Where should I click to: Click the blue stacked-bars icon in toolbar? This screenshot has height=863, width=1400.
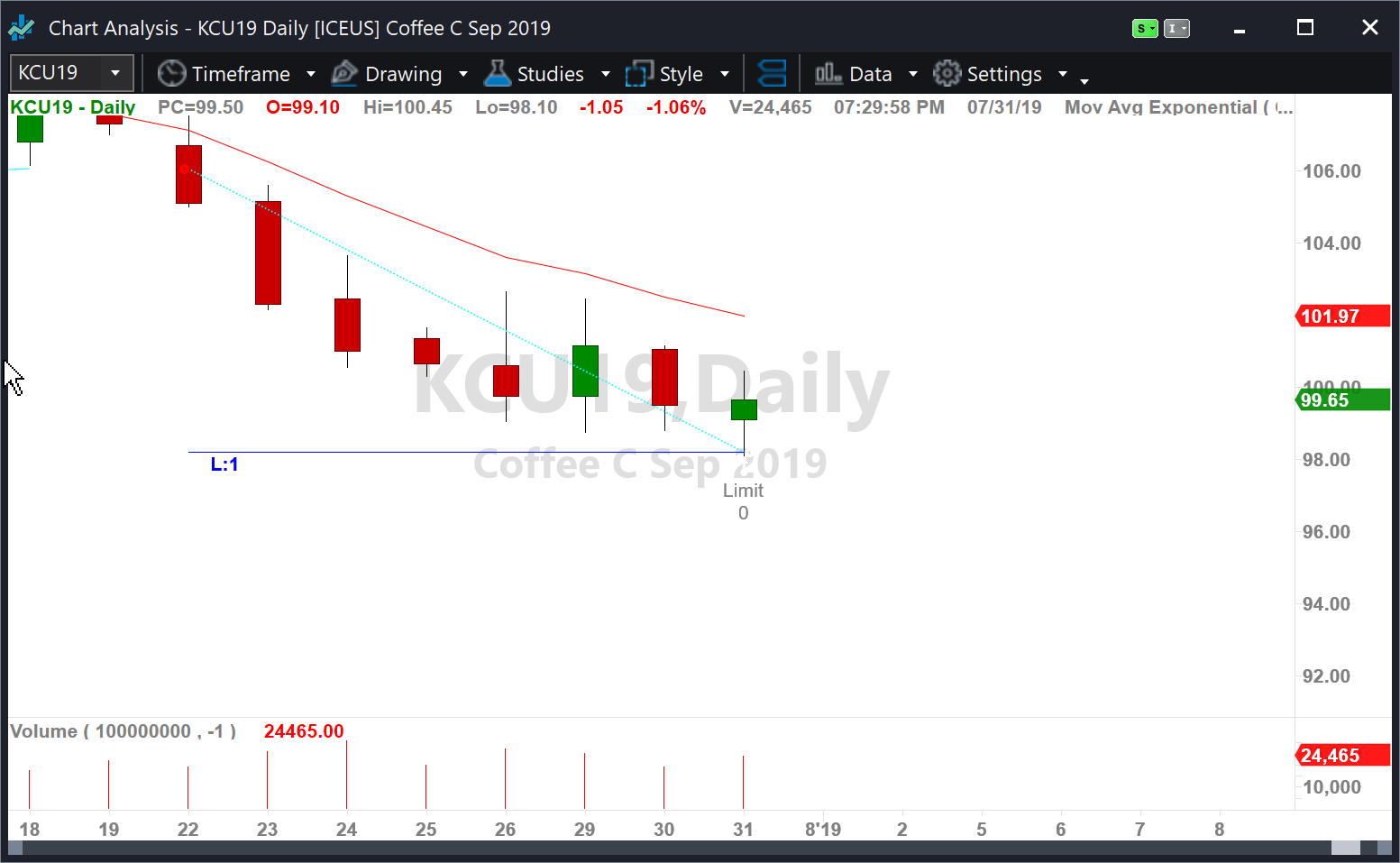tap(773, 74)
